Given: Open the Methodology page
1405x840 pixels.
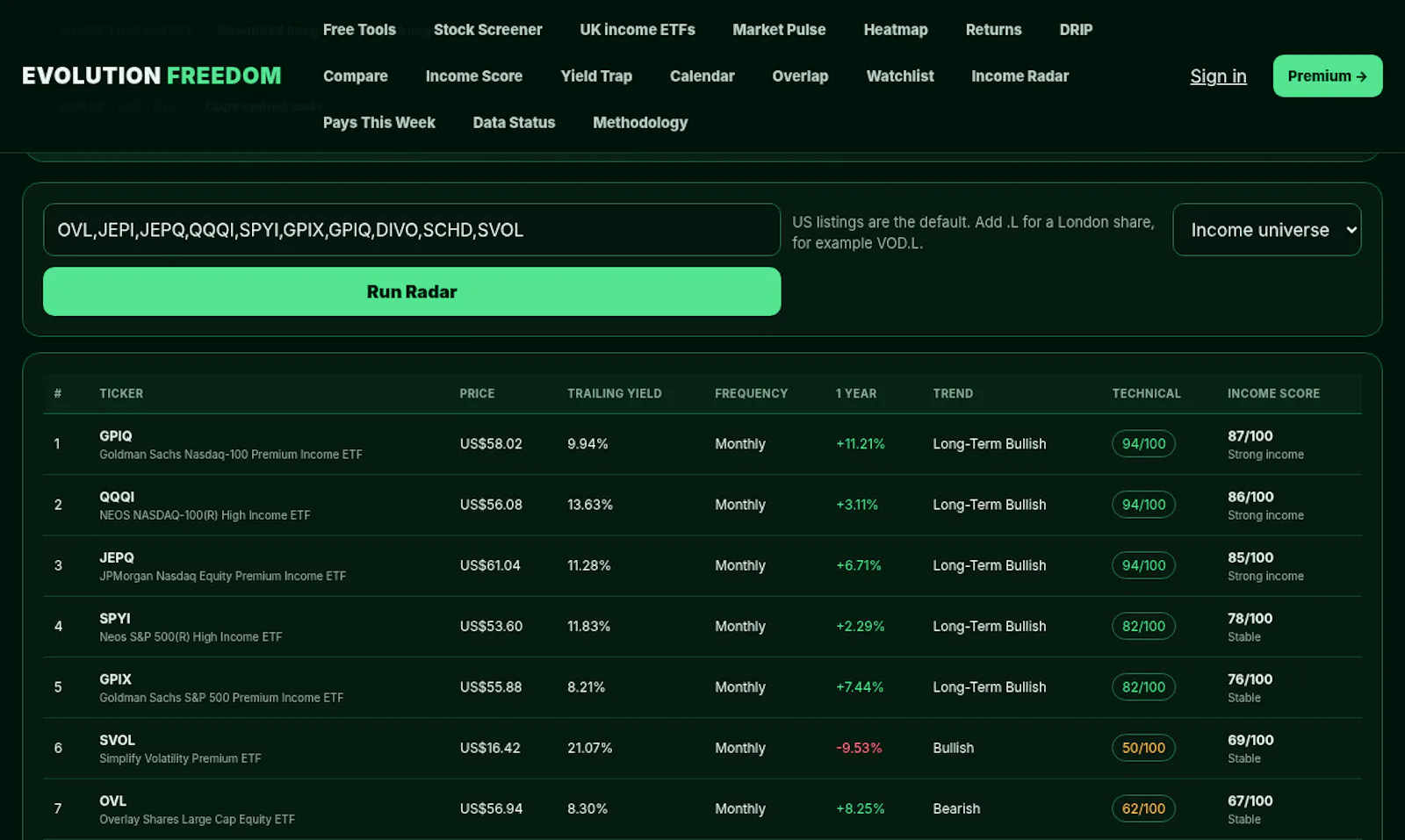Looking at the screenshot, I should click(640, 123).
